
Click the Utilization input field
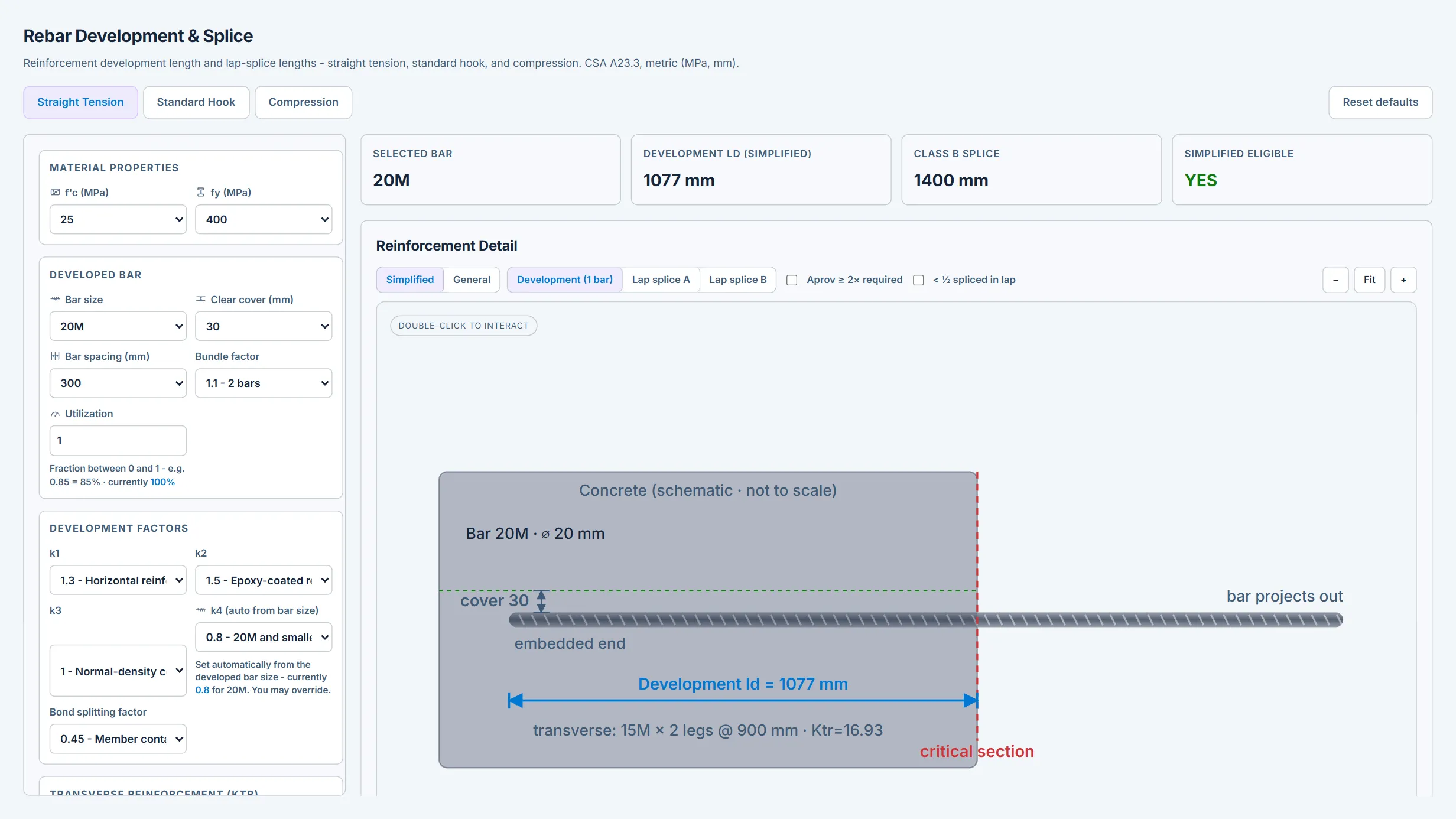[x=118, y=440]
